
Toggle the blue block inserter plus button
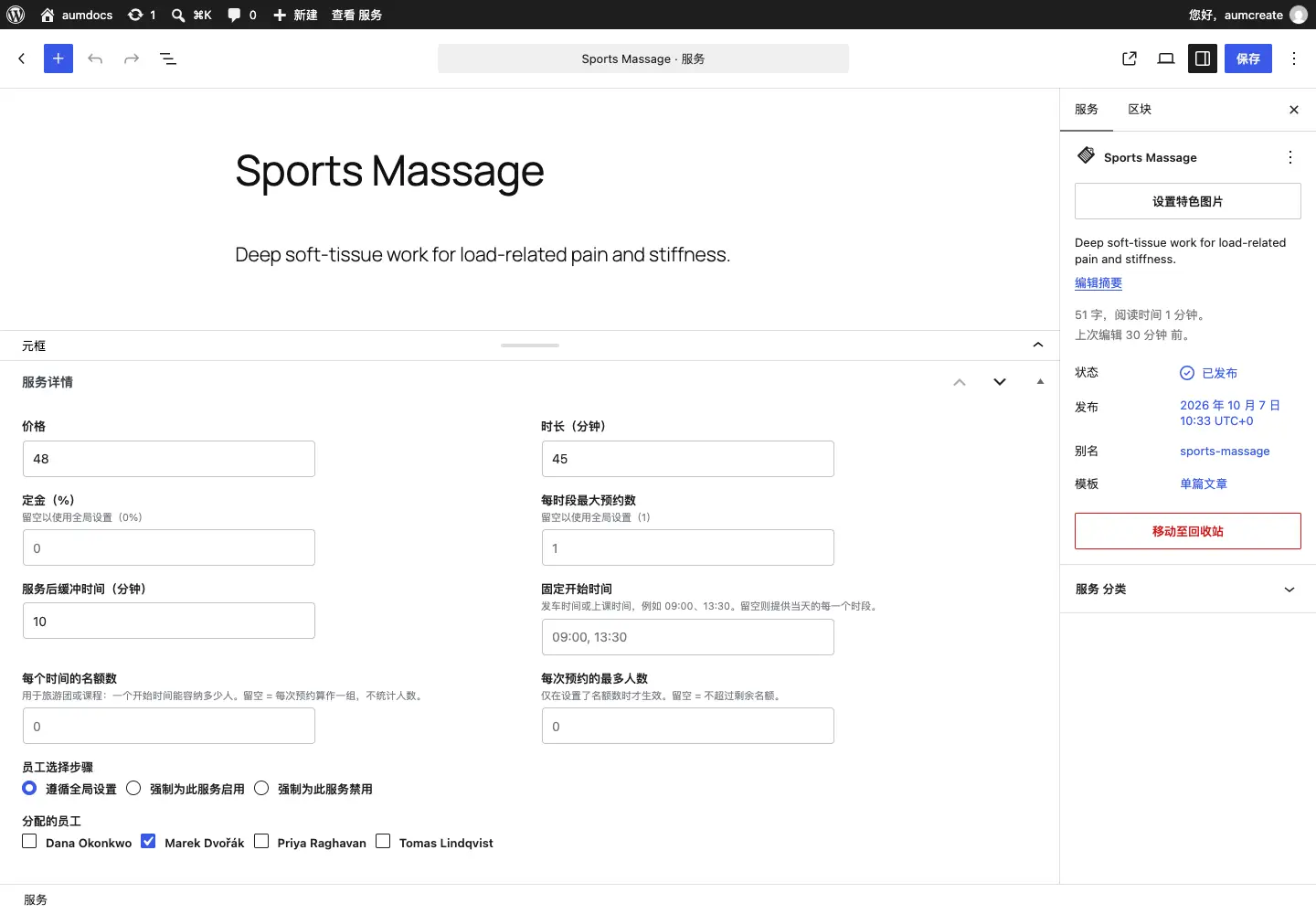[58, 58]
